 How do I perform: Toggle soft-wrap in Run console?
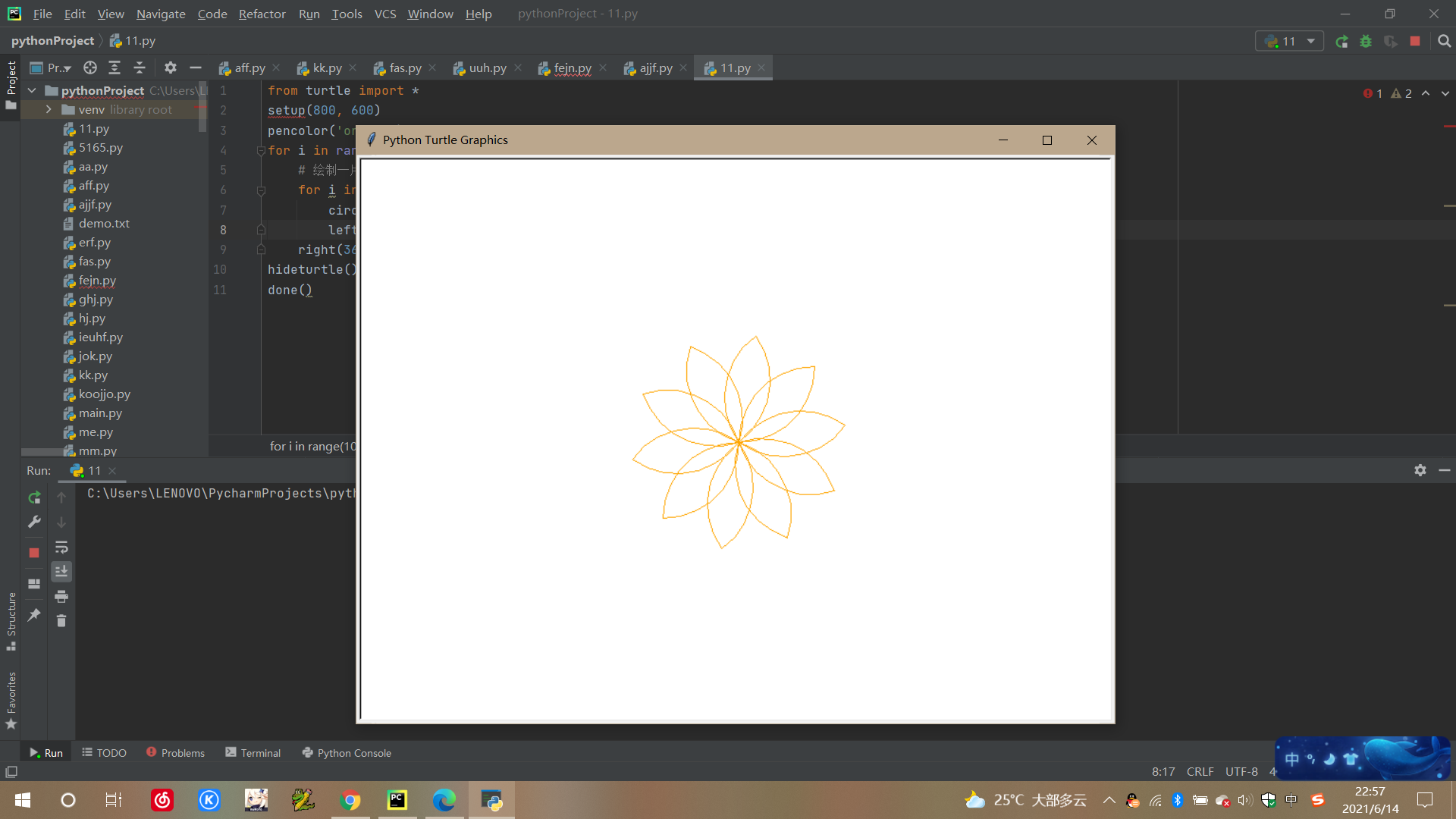pyautogui.click(x=61, y=547)
